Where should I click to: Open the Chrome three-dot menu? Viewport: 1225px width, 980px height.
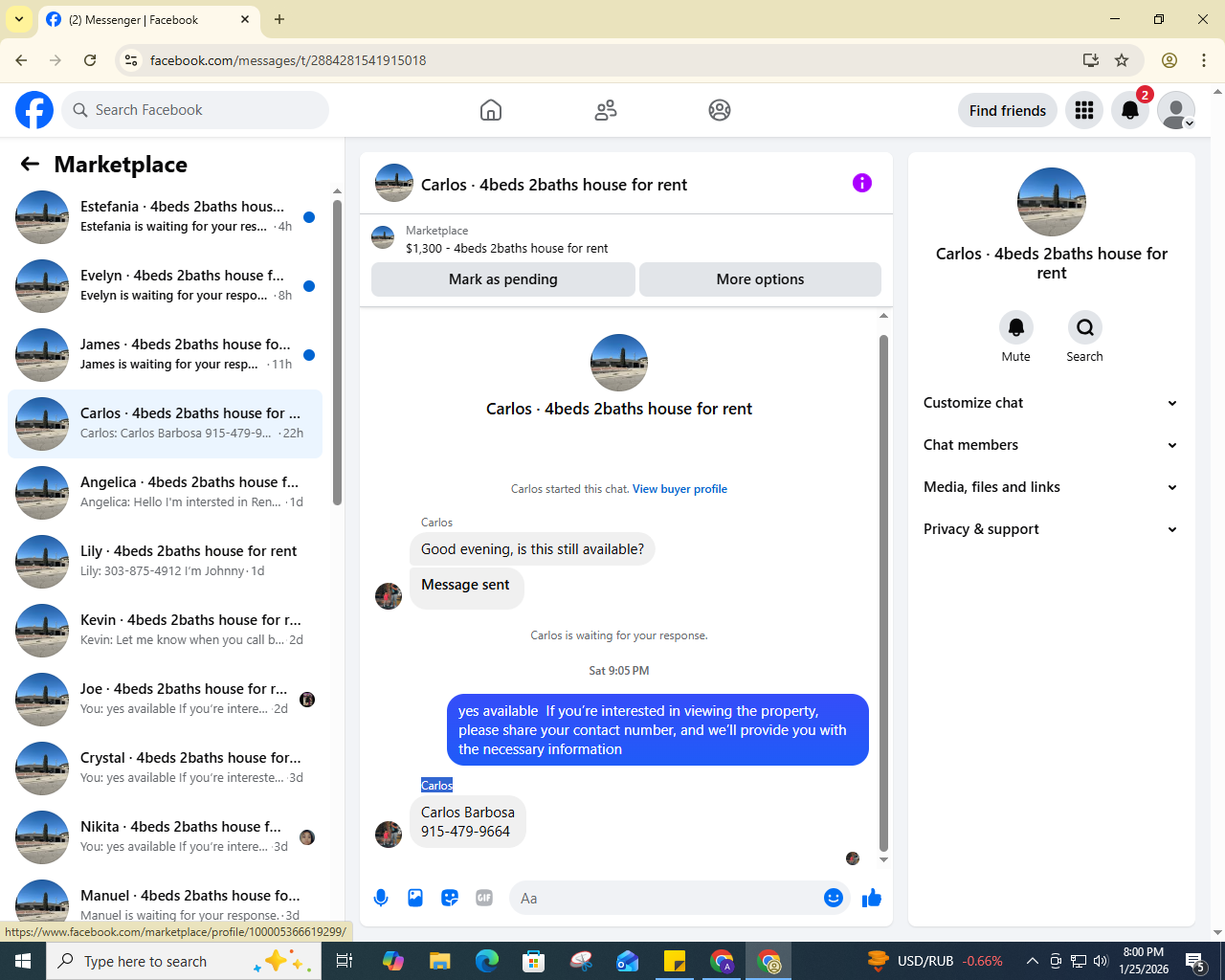tap(1204, 60)
